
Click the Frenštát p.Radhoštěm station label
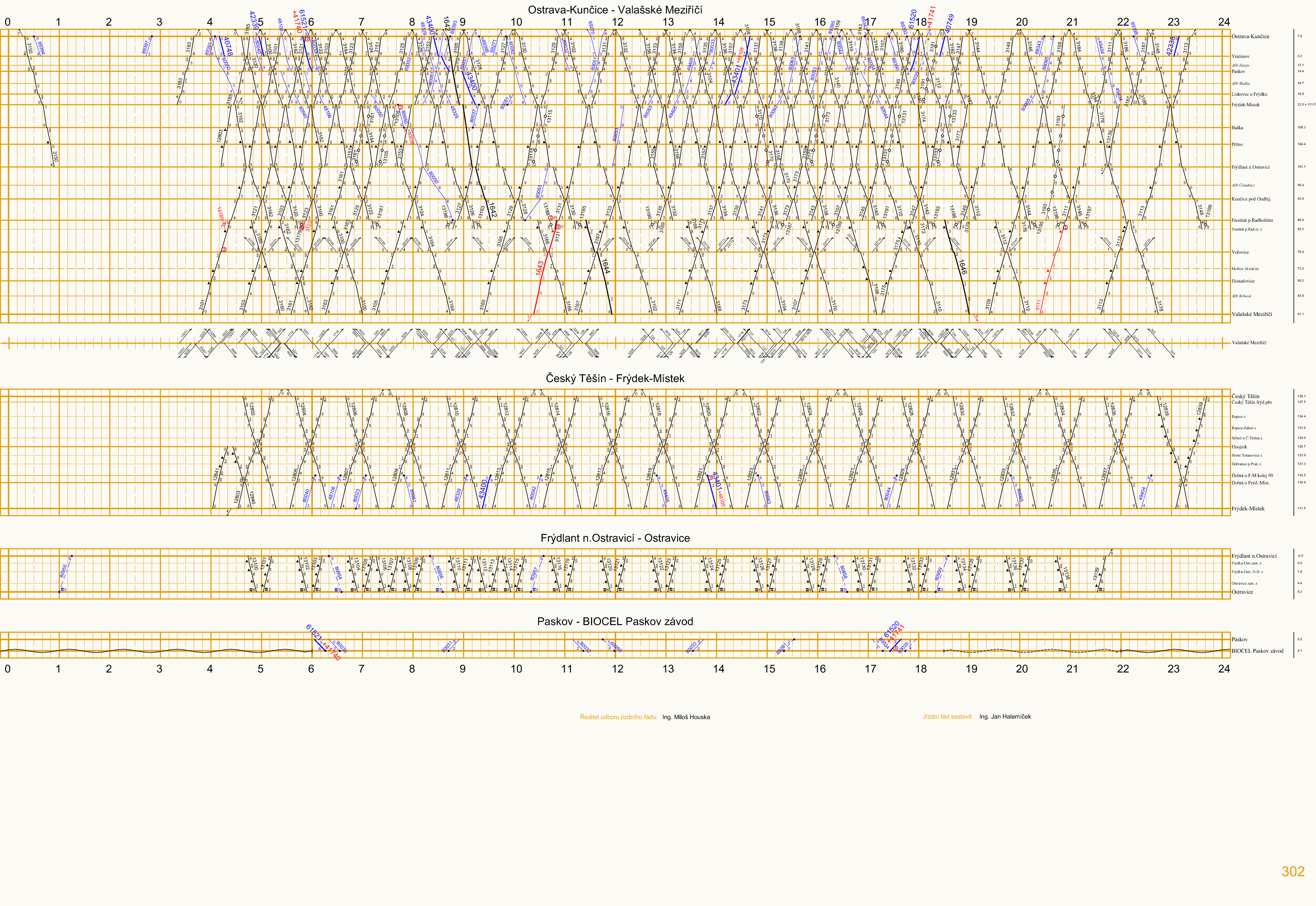coord(1252,220)
